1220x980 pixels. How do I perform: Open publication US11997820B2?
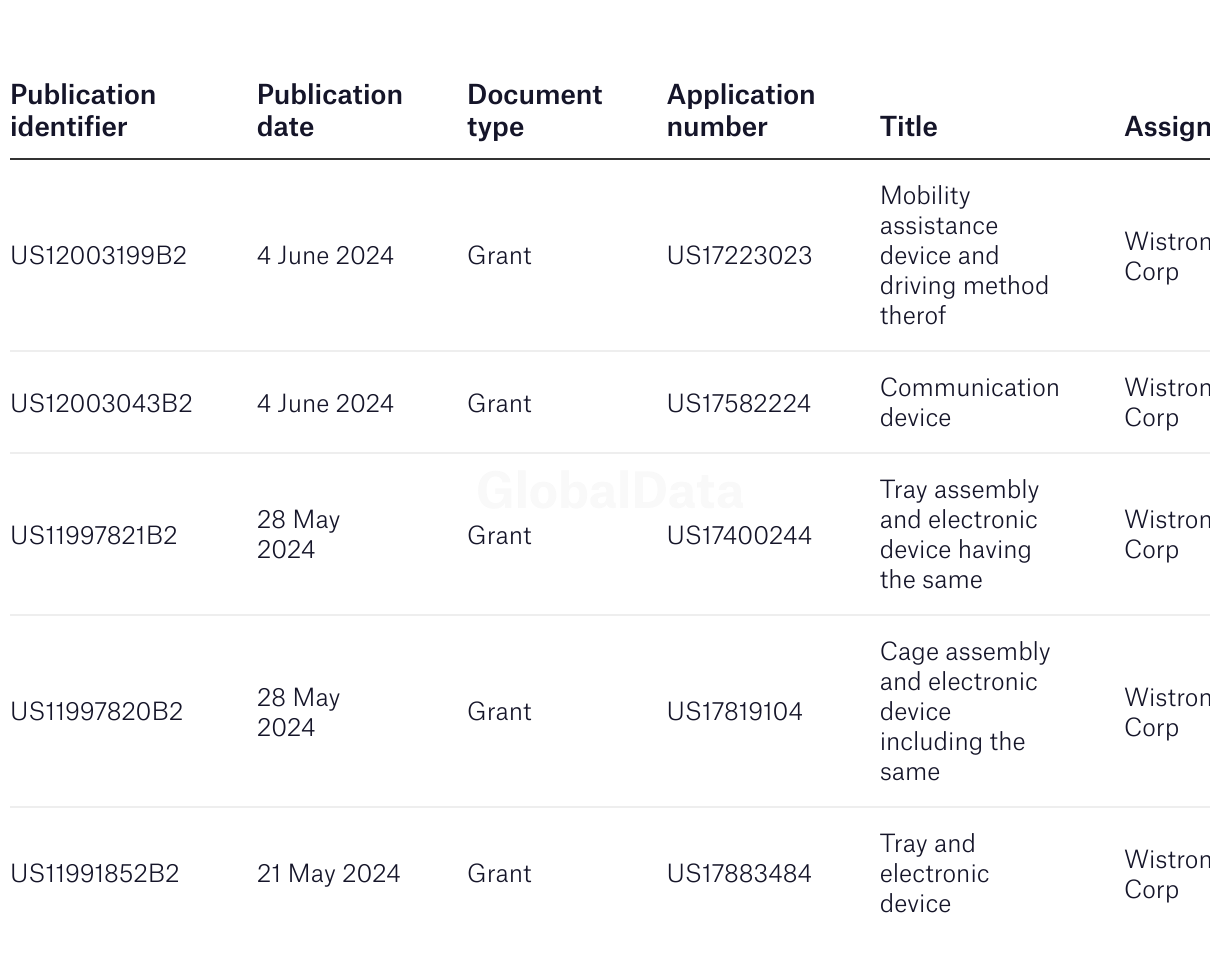pos(97,712)
